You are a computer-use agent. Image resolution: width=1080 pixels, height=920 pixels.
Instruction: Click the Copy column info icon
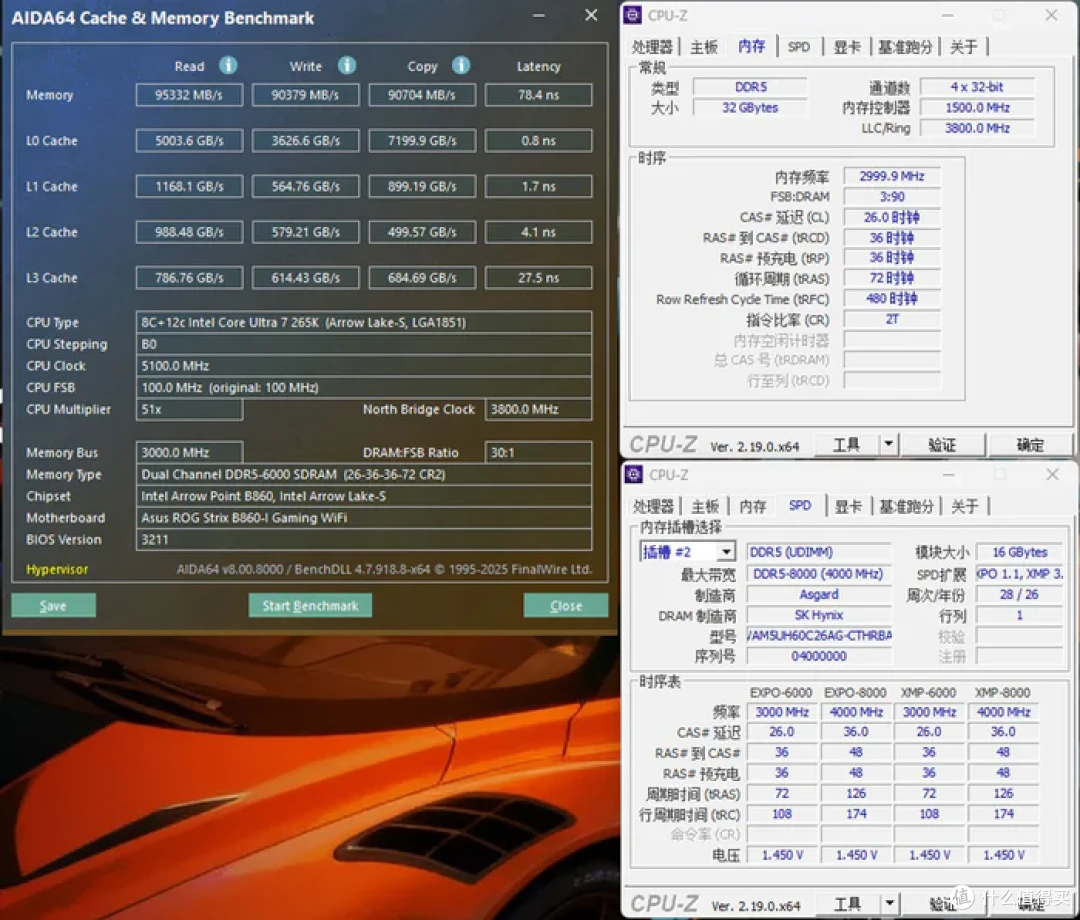pos(461,65)
